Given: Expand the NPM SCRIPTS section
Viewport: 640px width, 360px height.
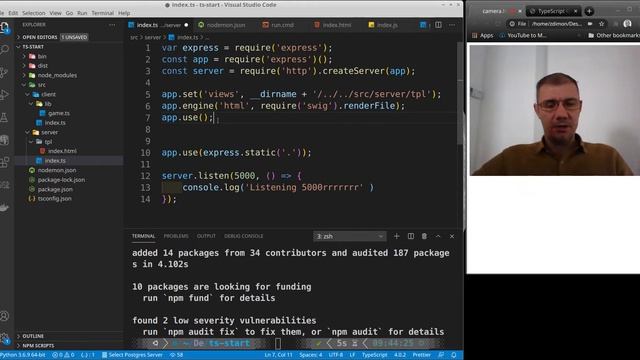Looking at the screenshot, I should click(x=38, y=346).
